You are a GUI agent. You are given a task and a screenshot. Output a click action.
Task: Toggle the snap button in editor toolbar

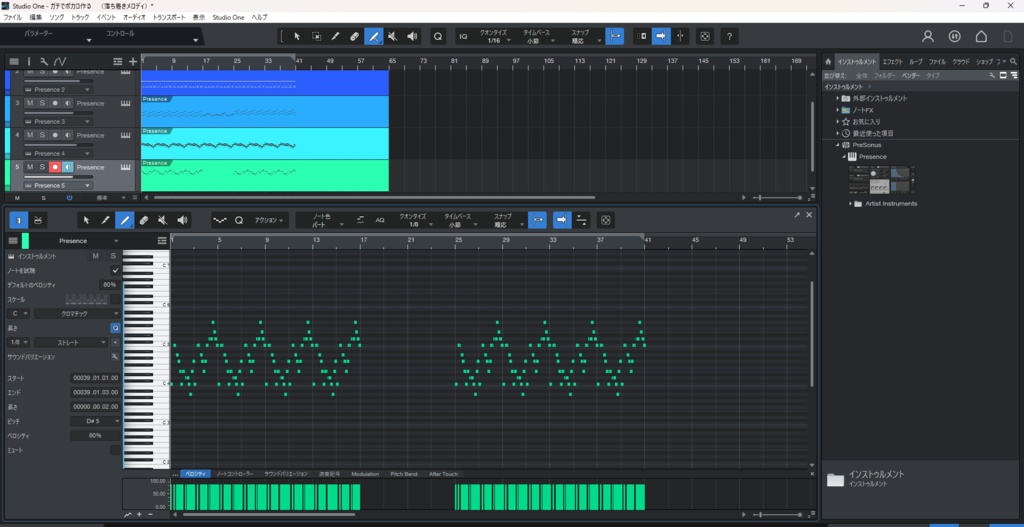coord(537,220)
